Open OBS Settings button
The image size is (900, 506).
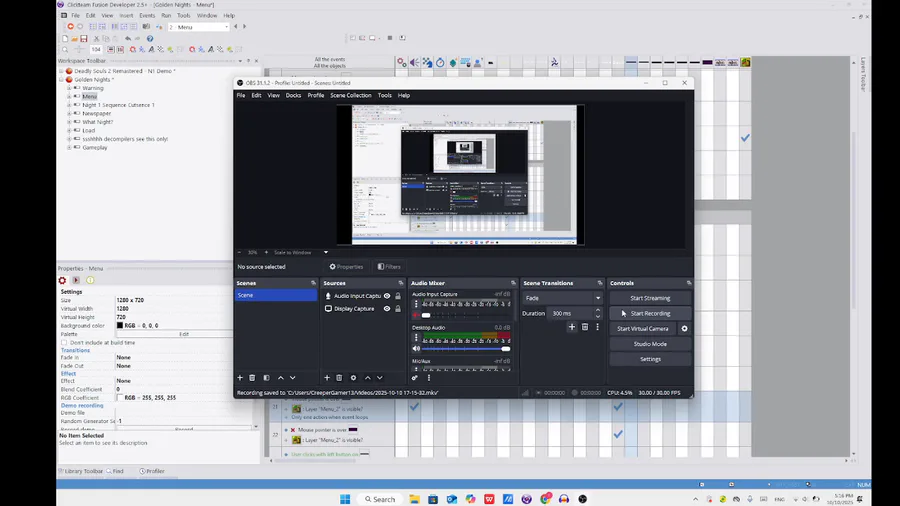click(650, 359)
